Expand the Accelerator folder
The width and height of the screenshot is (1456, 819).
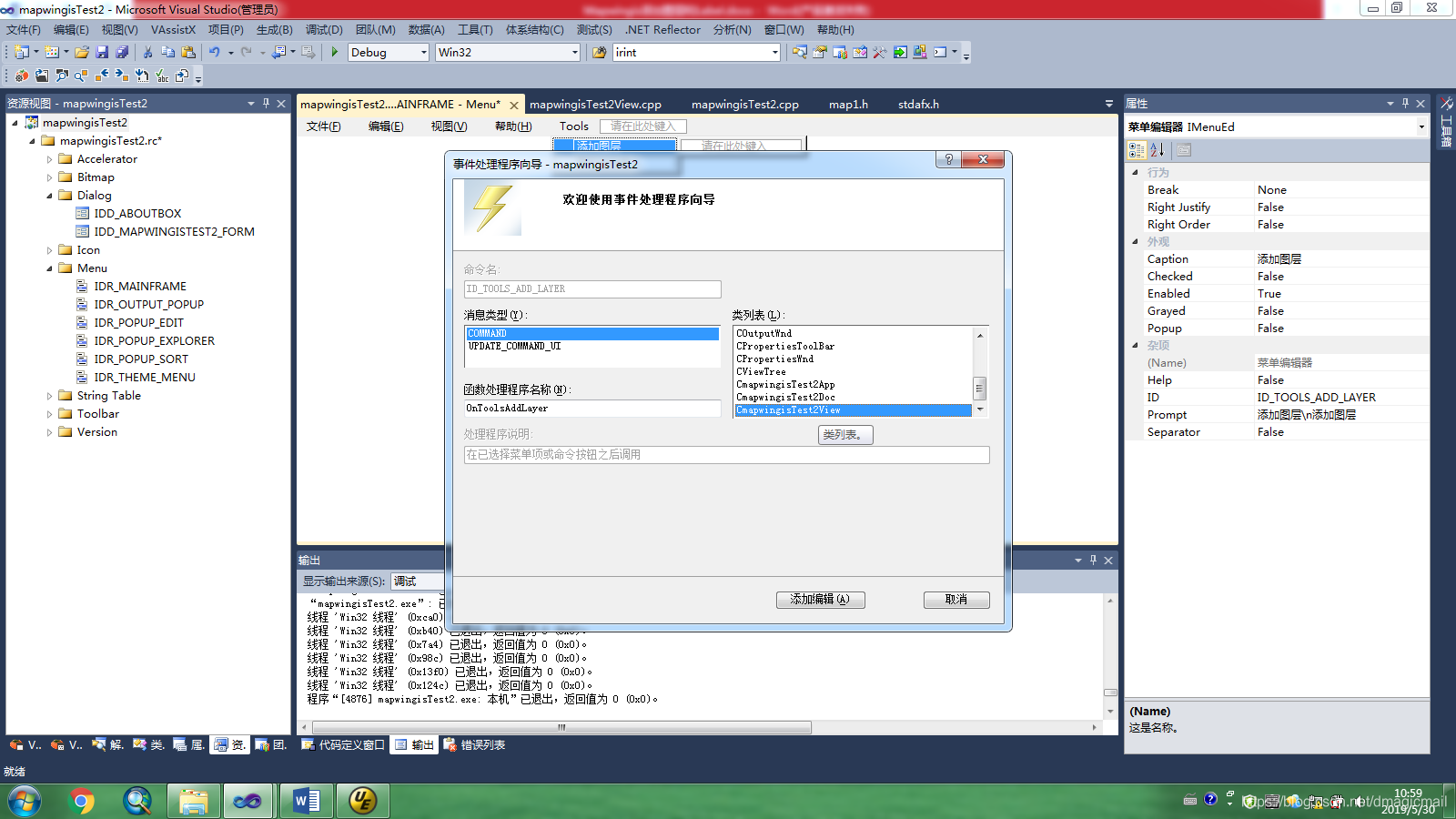(50, 159)
